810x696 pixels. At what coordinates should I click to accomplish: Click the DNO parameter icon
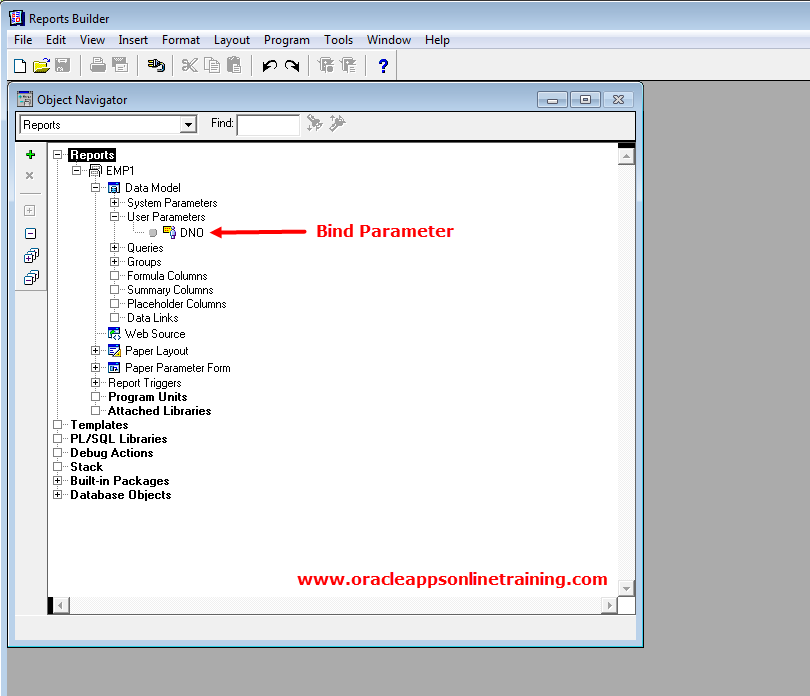pyautogui.click(x=169, y=232)
